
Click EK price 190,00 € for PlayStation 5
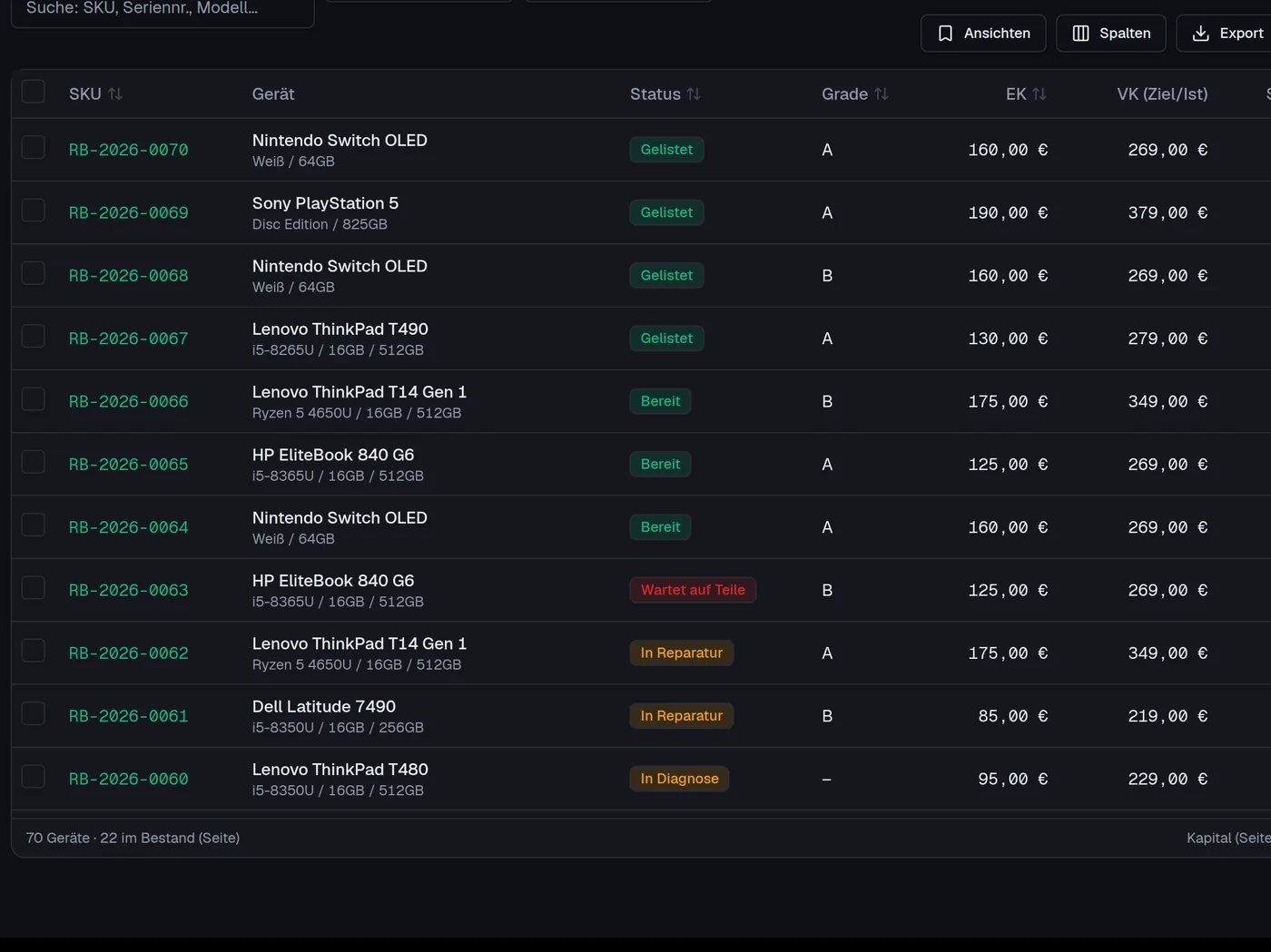[1008, 212]
